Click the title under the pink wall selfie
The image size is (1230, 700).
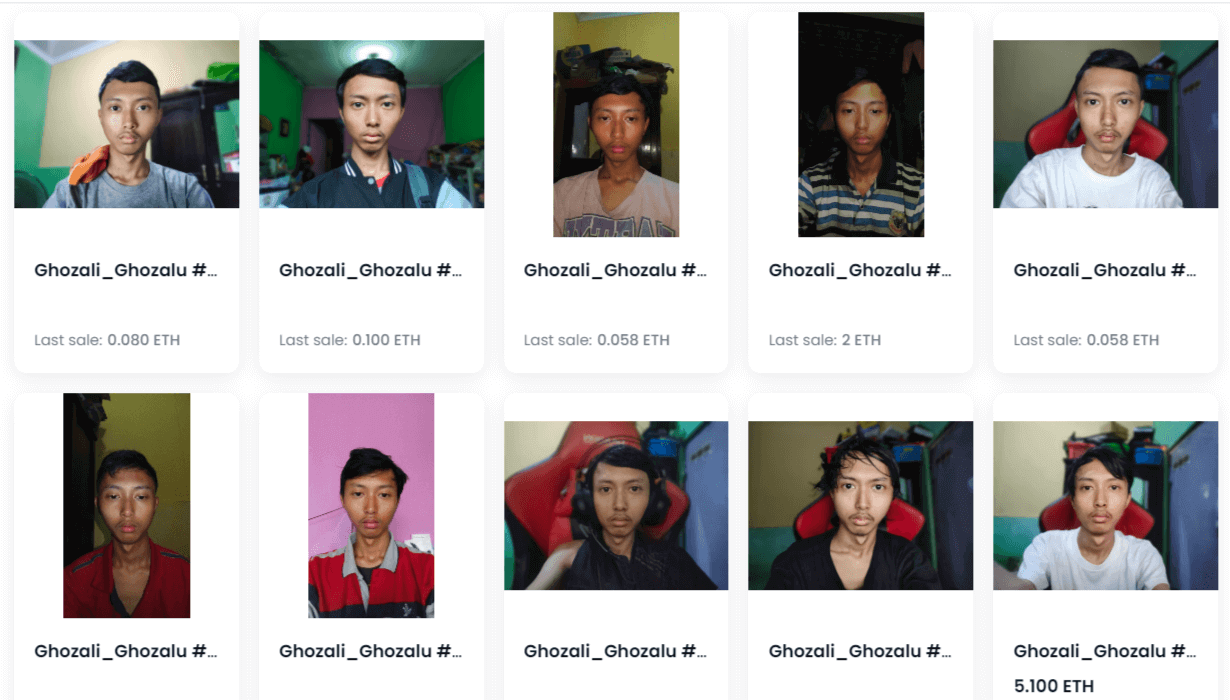click(371, 651)
